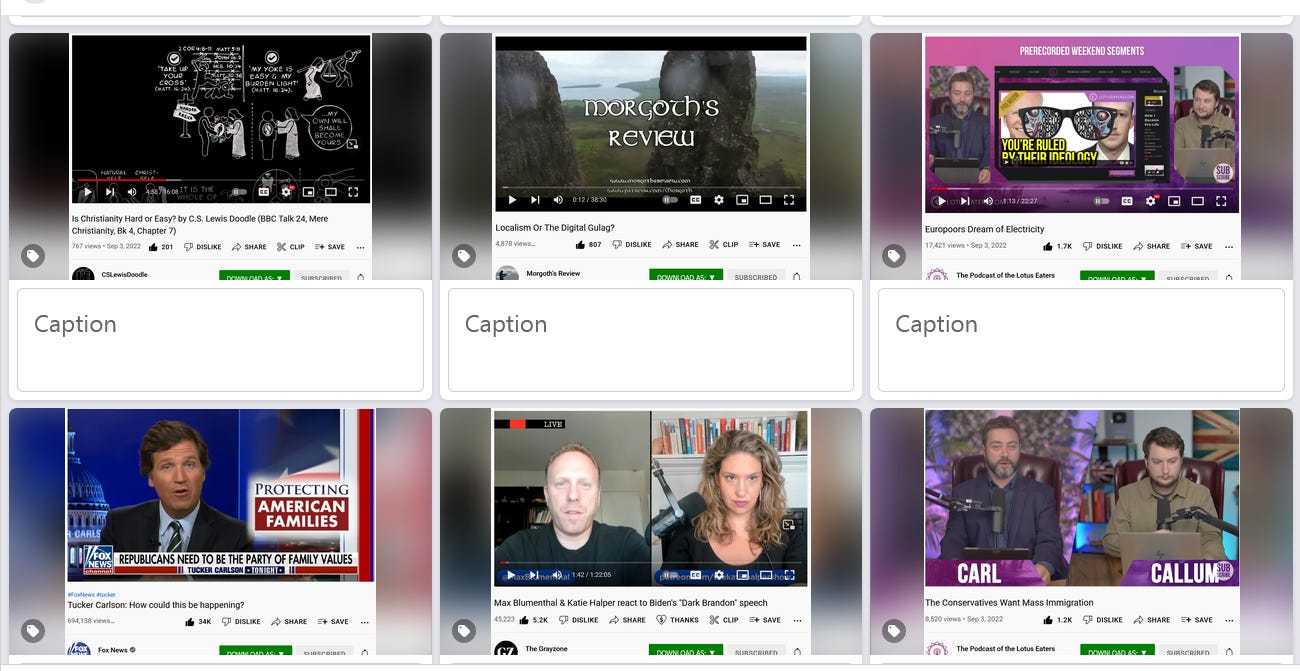Like the Is Christianity Hard or Easy video
Image resolution: width=1300 pixels, height=671 pixels.
(x=161, y=247)
